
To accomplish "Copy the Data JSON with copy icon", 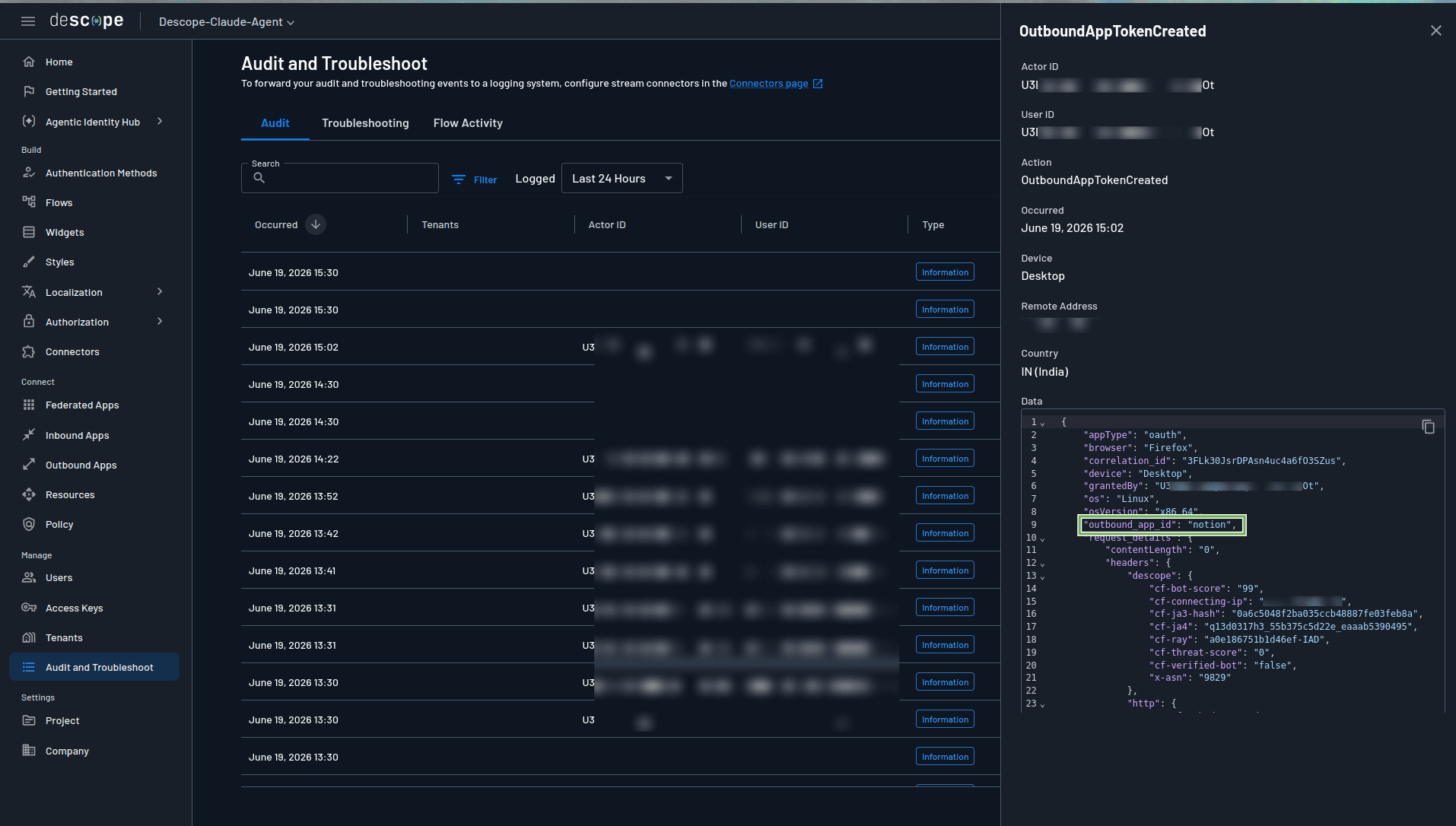I will click(1428, 427).
